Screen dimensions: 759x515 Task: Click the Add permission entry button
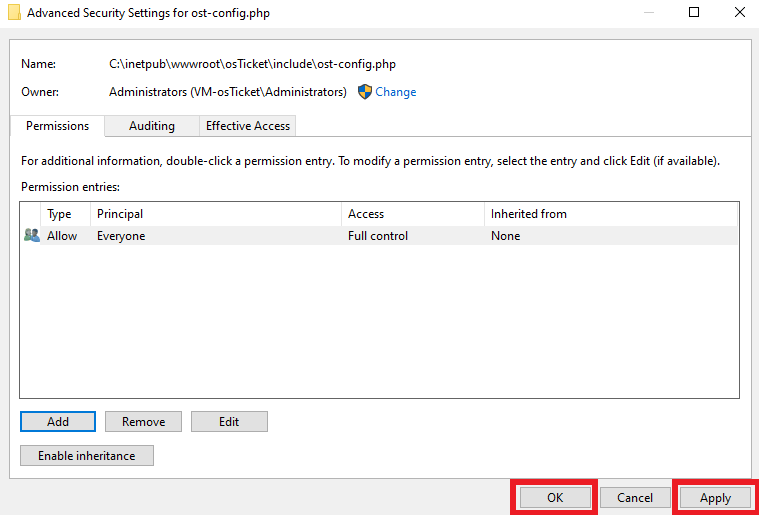coord(58,422)
